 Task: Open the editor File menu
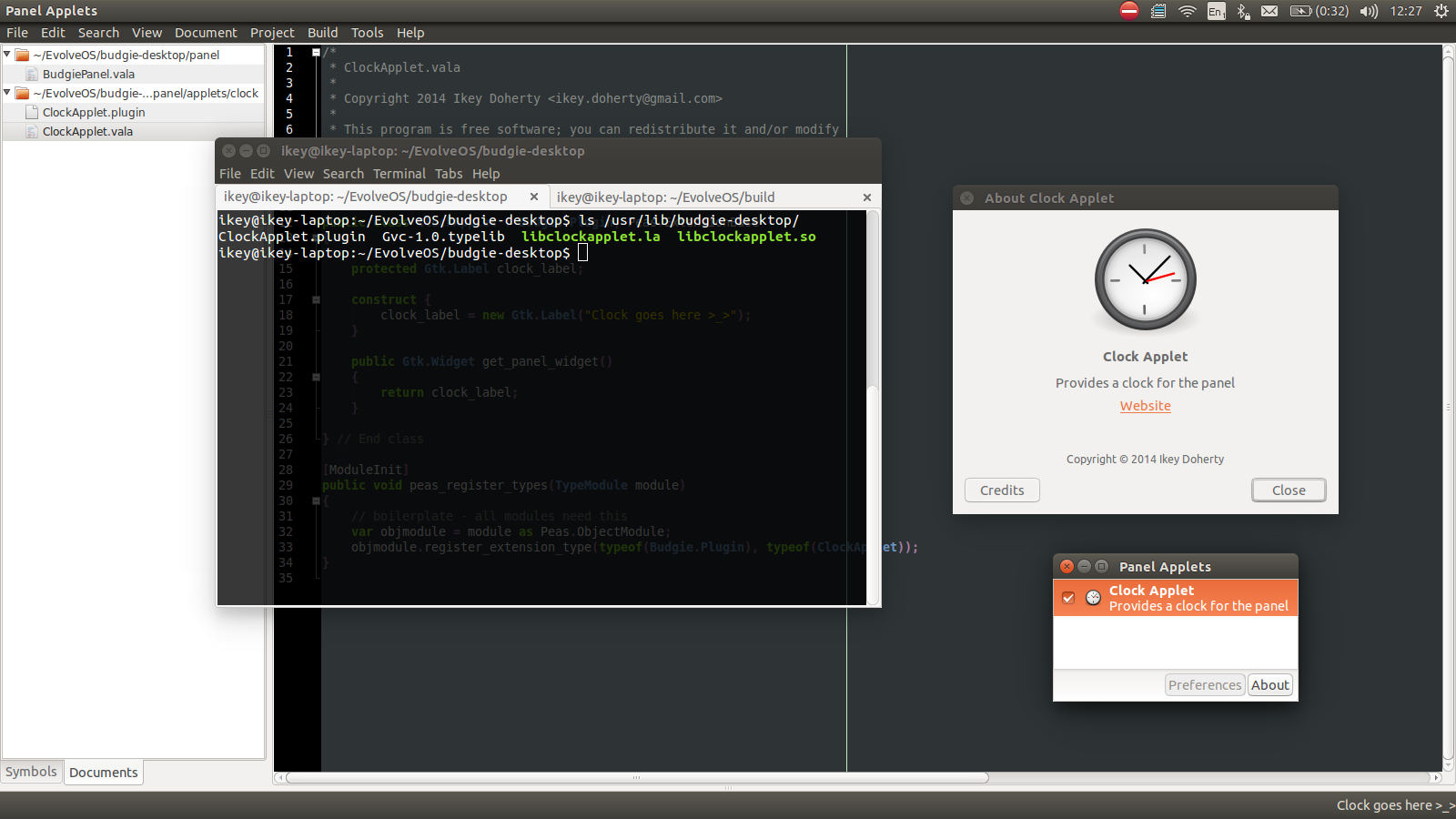(x=17, y=33)
